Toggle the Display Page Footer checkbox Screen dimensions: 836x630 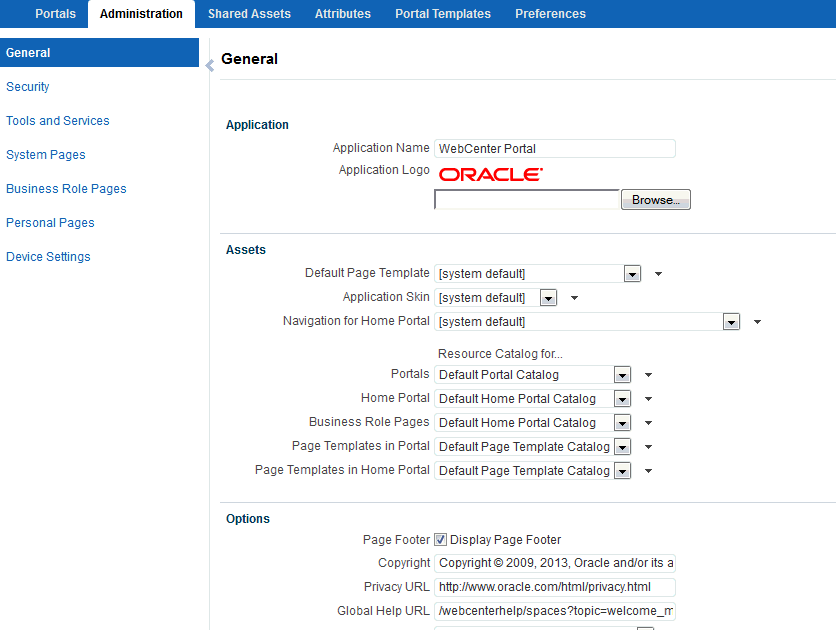[x=440, y=539]
